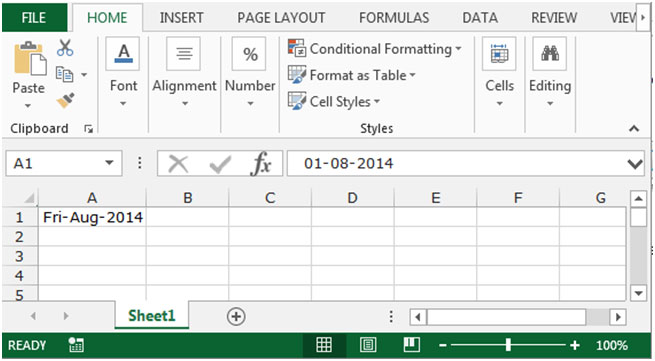Viewport: 655px width, 361px height.
Task: Click column B header
Action: tap(188, 198)
